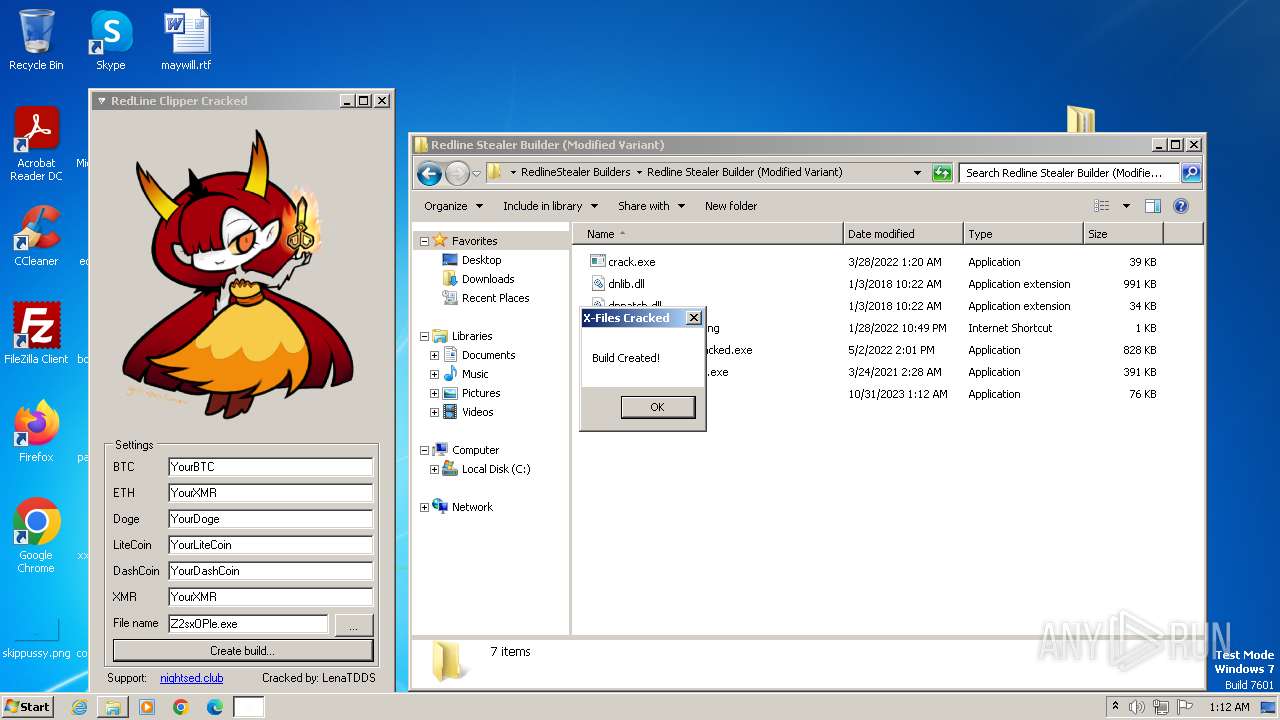
Task: Click the LiteCoin address input field
Action: click(x=270, y=545)
